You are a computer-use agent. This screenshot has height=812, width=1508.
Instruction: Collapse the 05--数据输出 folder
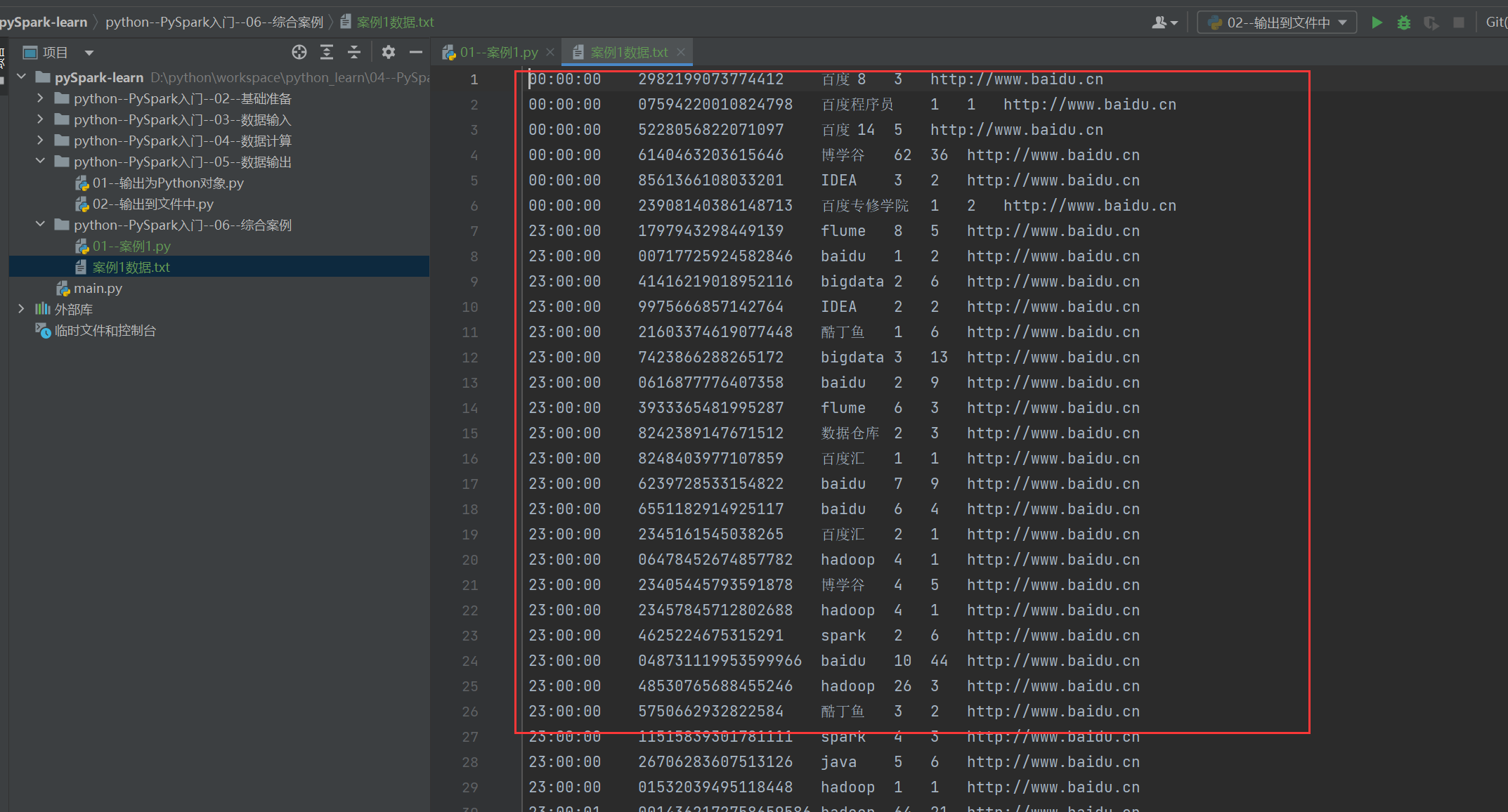40,162
